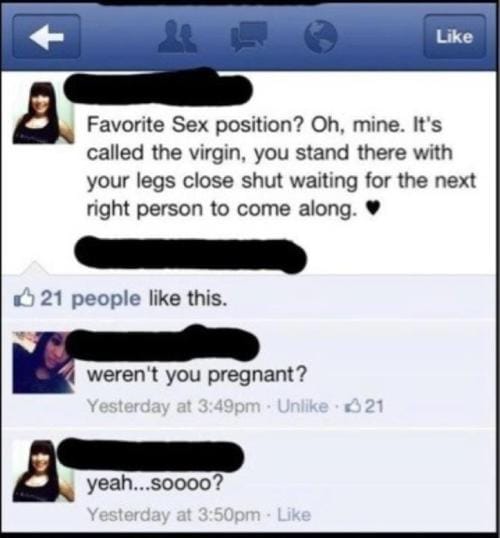Unlike the 'weren't you pregnant?' comment

coord(302,407)
